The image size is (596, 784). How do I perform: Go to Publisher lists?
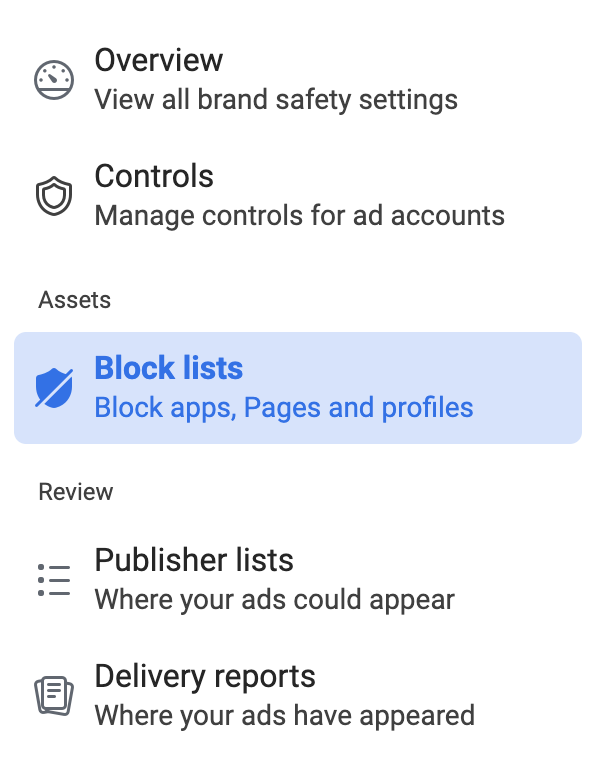(x=298, y=580)
